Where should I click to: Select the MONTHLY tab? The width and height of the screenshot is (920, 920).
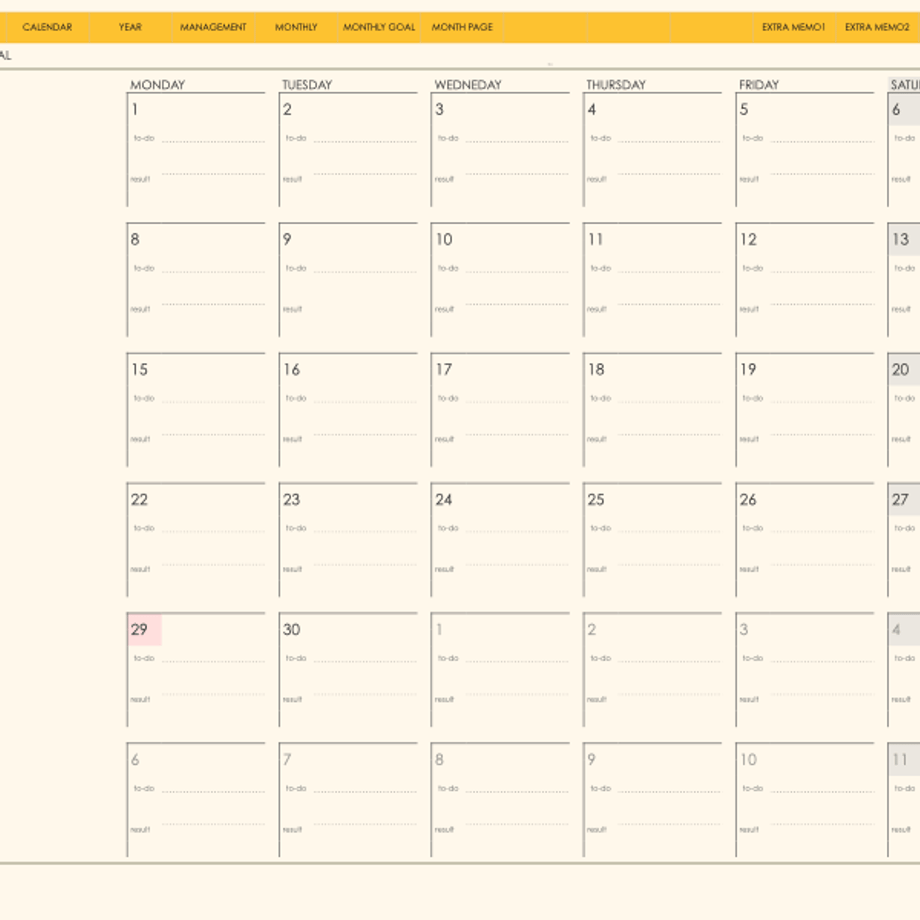[x=296, y=27]
